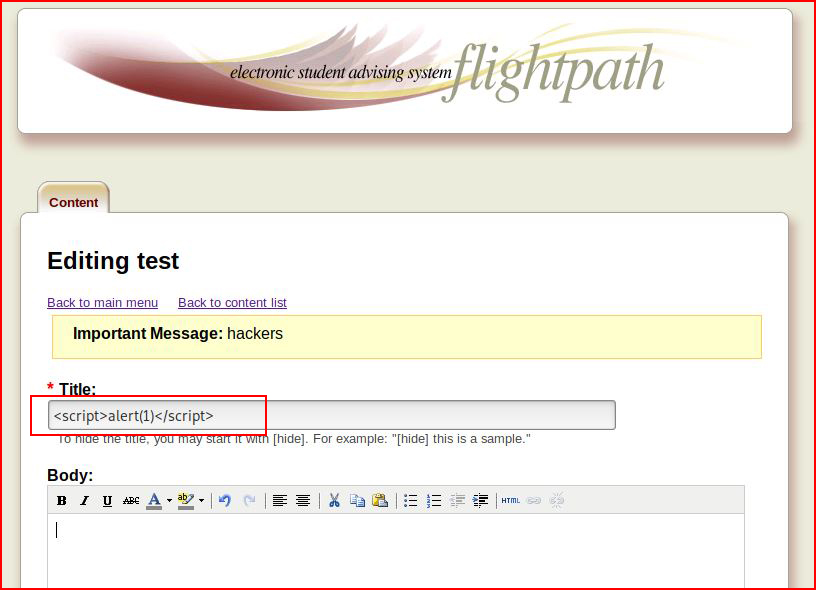Copy selection using the copy icon

click(357, 501)
